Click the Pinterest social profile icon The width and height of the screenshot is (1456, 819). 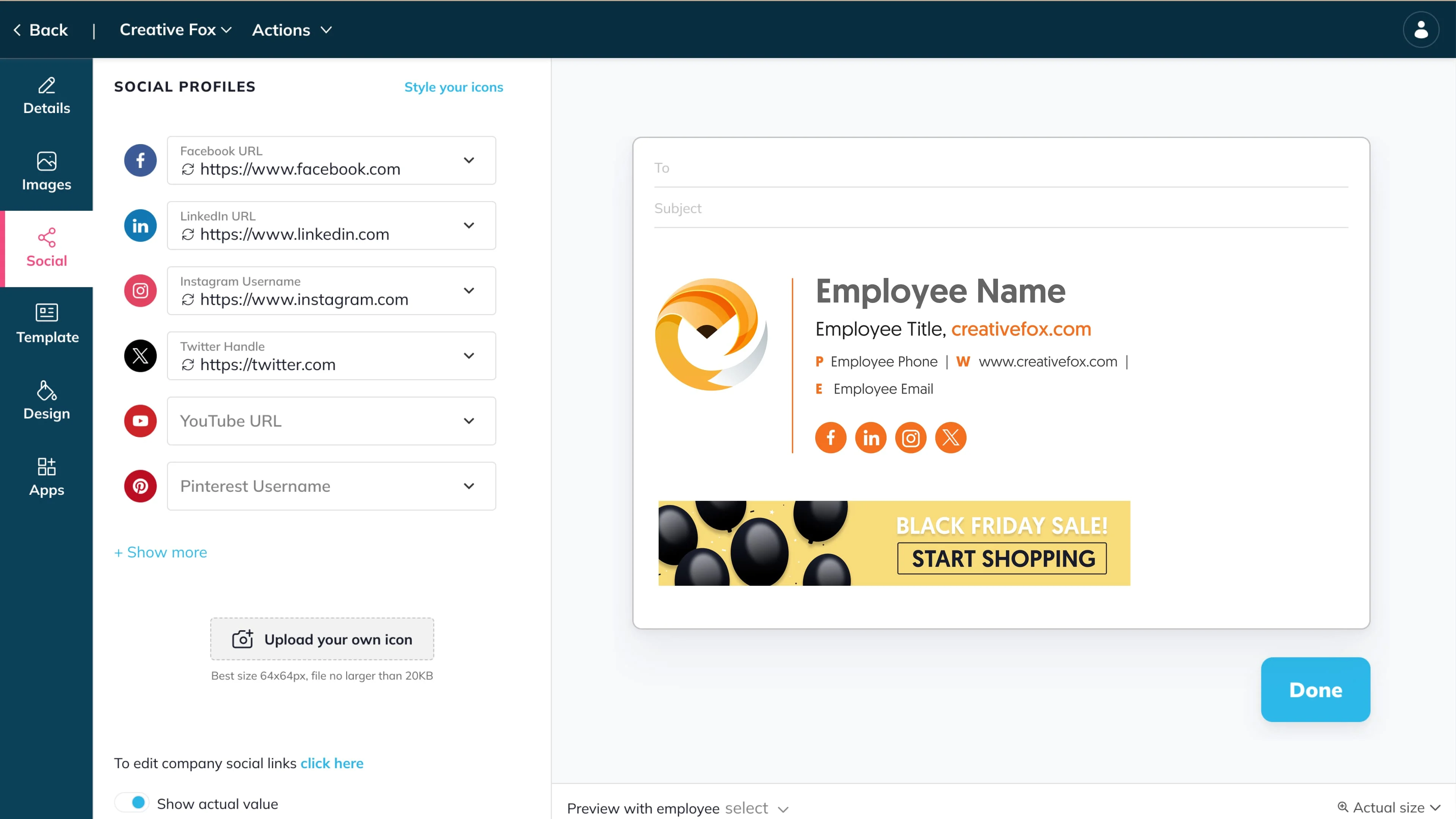[140, 486]
